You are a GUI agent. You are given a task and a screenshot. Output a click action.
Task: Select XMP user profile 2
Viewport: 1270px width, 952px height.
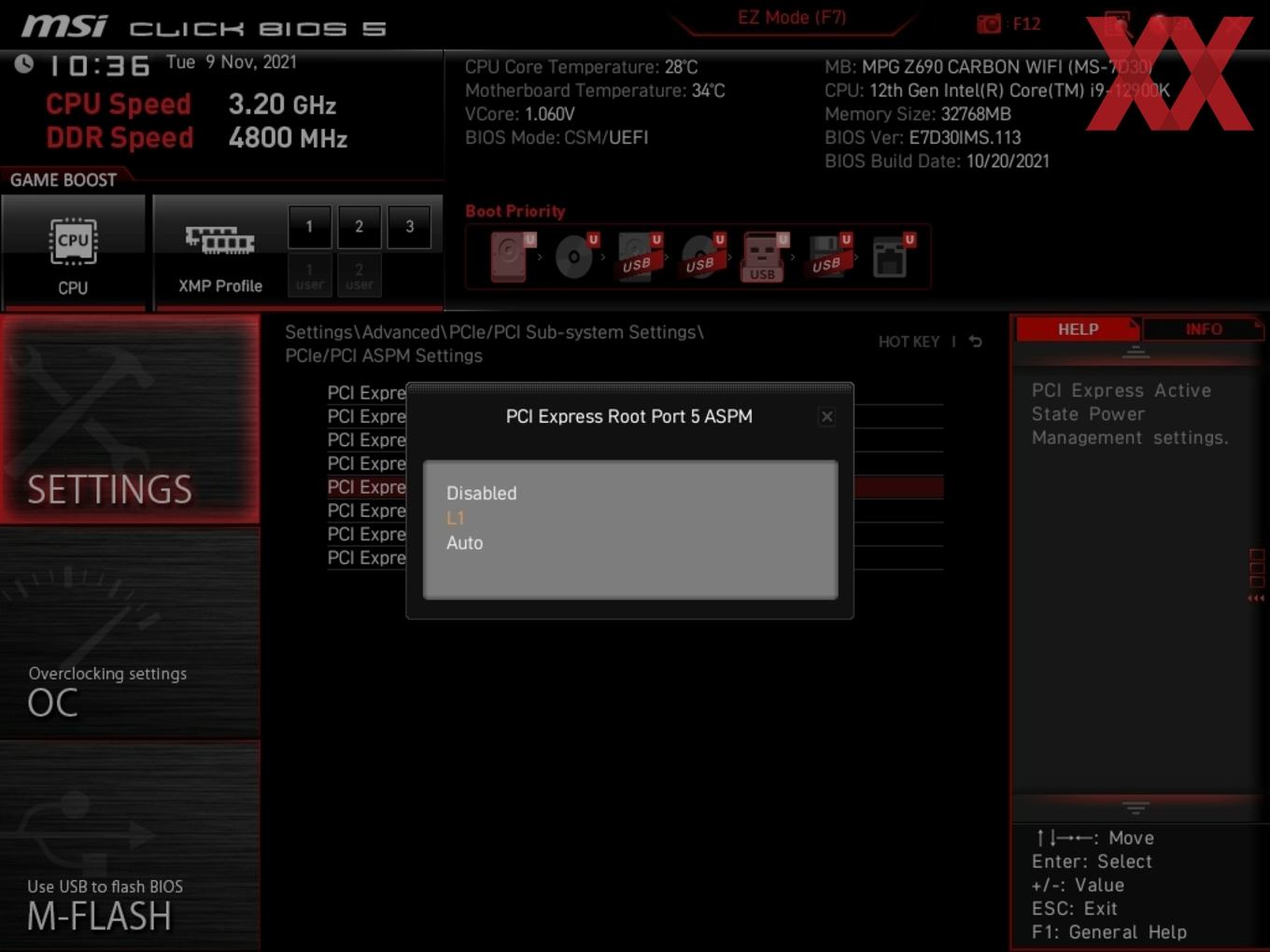[x=359, y=276]
